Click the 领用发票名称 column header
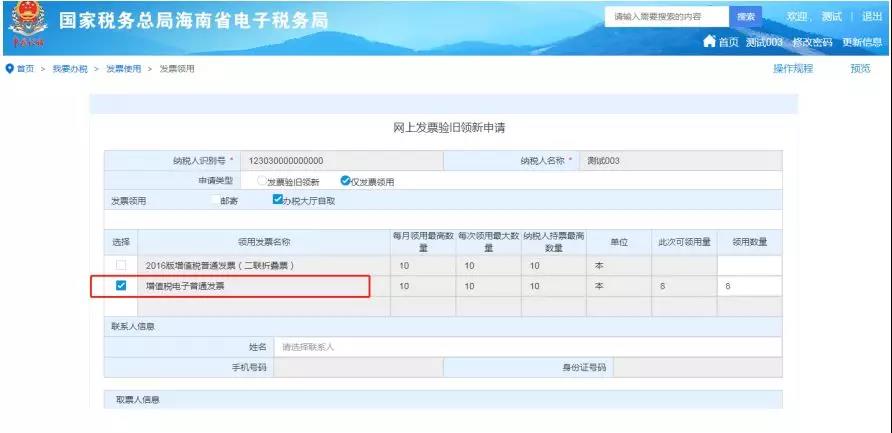892x433 pixels. coord(264,242)
